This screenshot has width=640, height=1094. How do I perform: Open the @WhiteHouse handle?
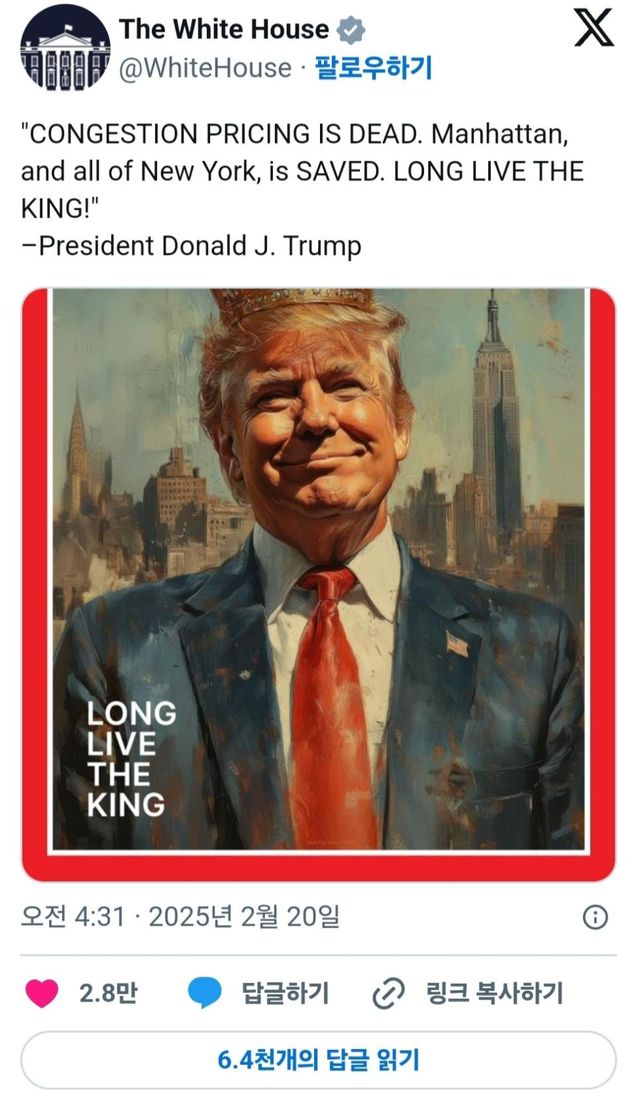(x=205, y=68)
